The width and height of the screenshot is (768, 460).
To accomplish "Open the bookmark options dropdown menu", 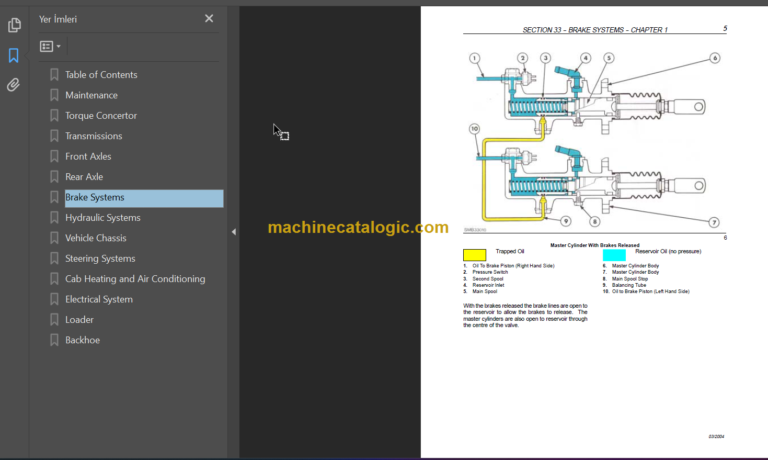I will [x=50, y=47].
